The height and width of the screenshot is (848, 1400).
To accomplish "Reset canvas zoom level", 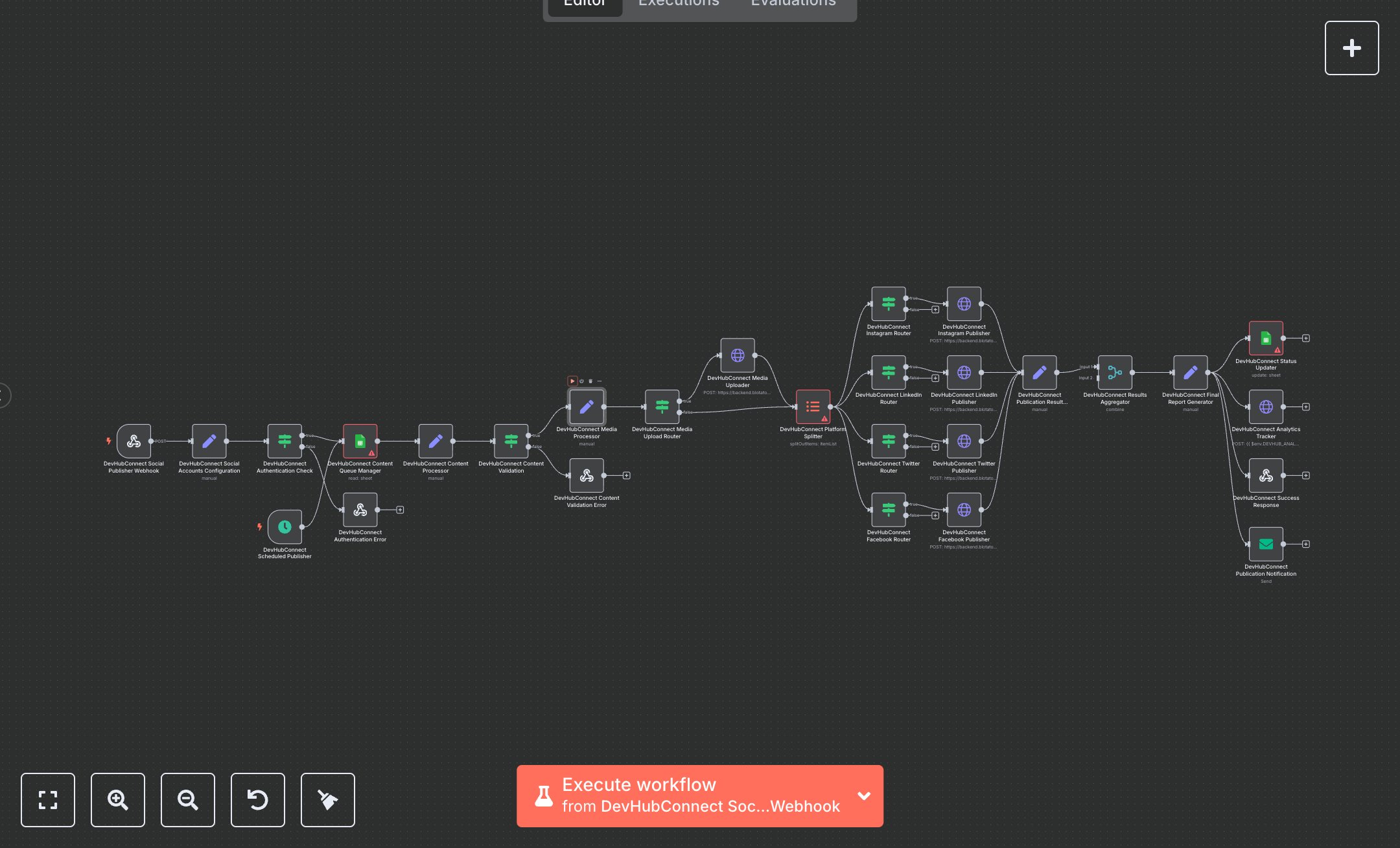I will pyautogui.click(x=257, y=799).
